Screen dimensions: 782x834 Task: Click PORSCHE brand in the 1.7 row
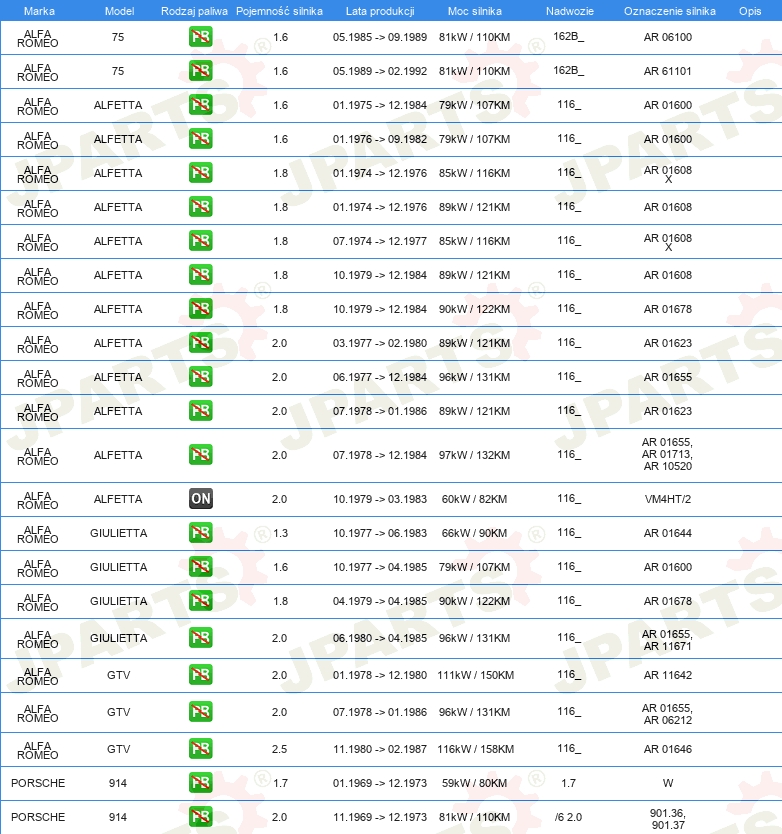click(38, 783)
